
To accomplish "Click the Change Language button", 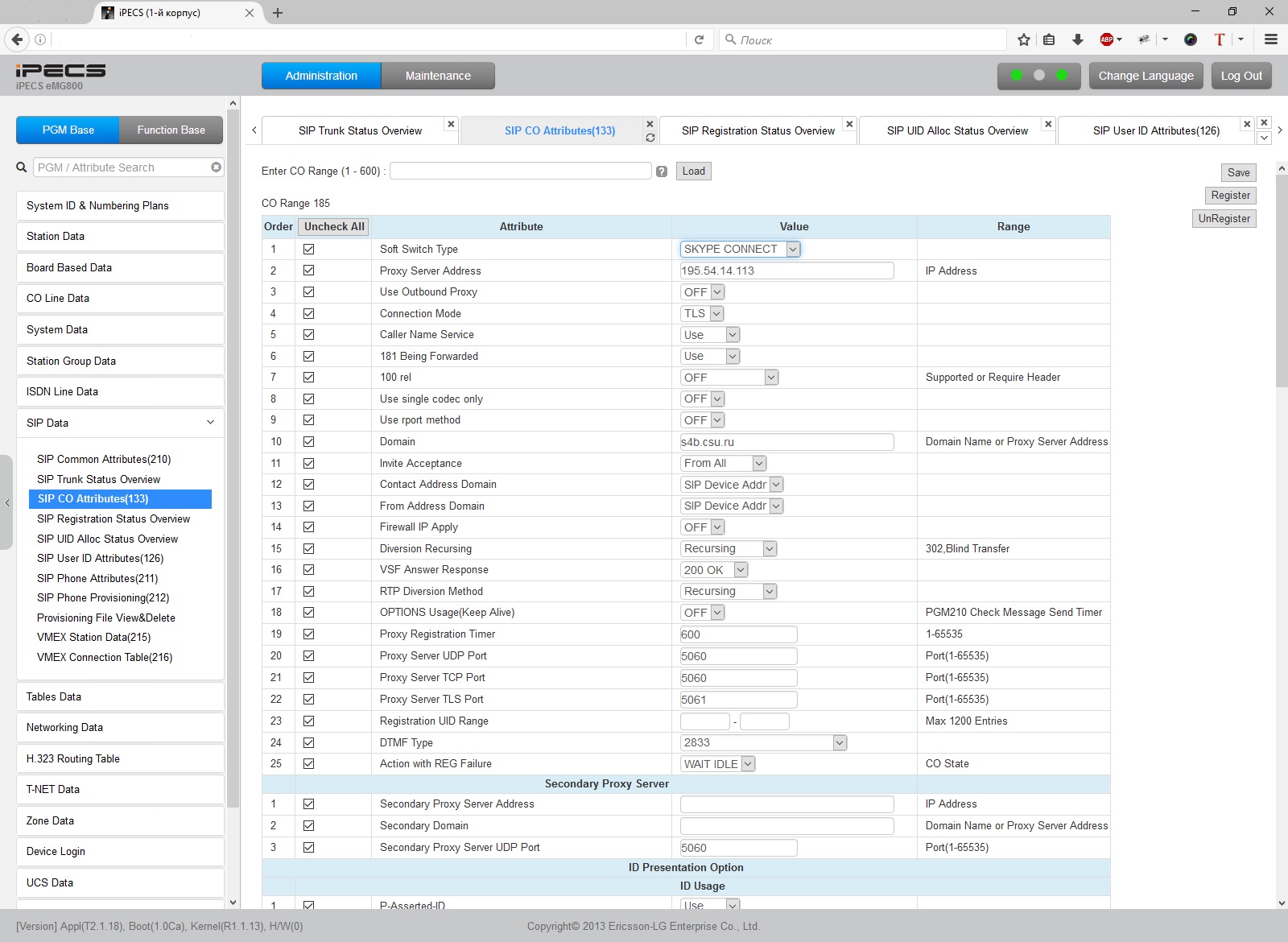I will click(1146, 76).
